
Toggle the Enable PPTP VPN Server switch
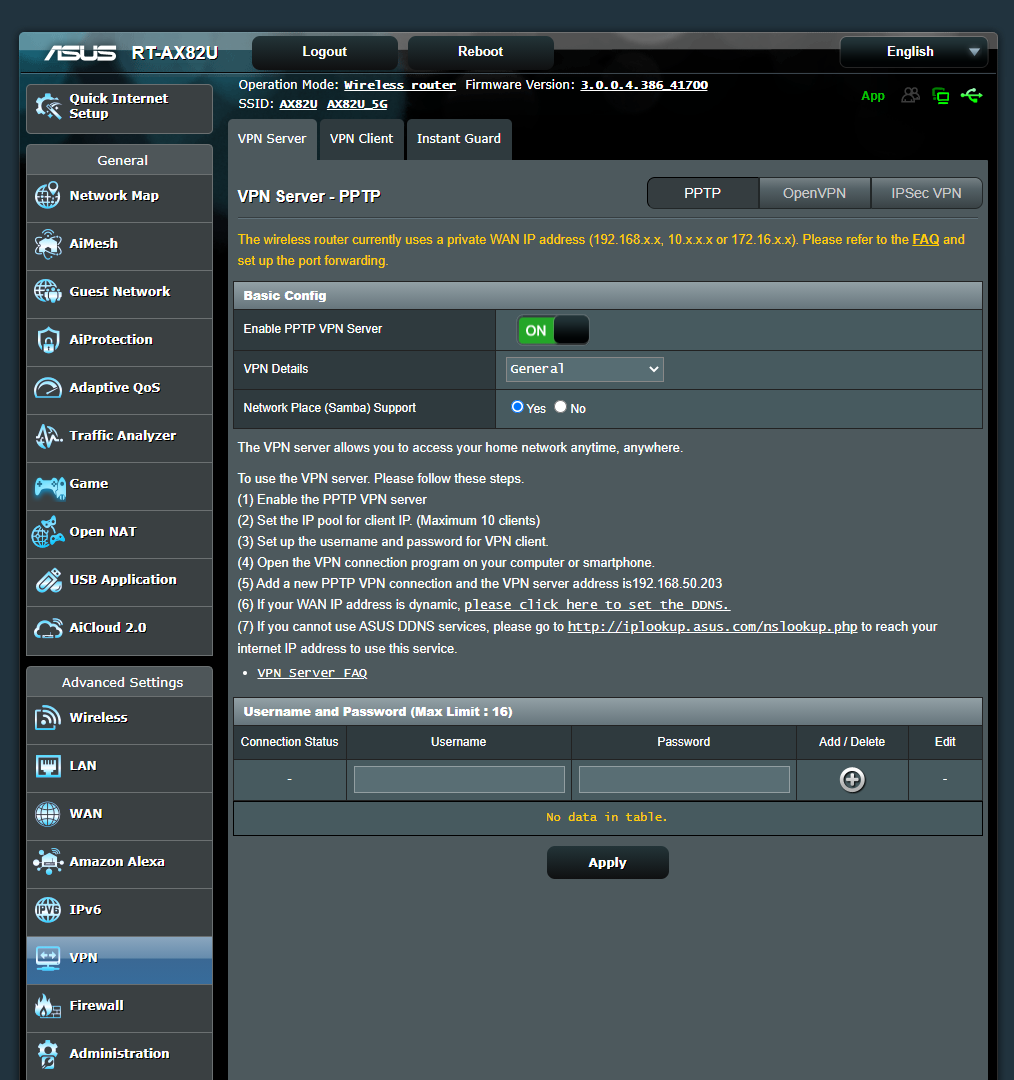tap(552, 331)
